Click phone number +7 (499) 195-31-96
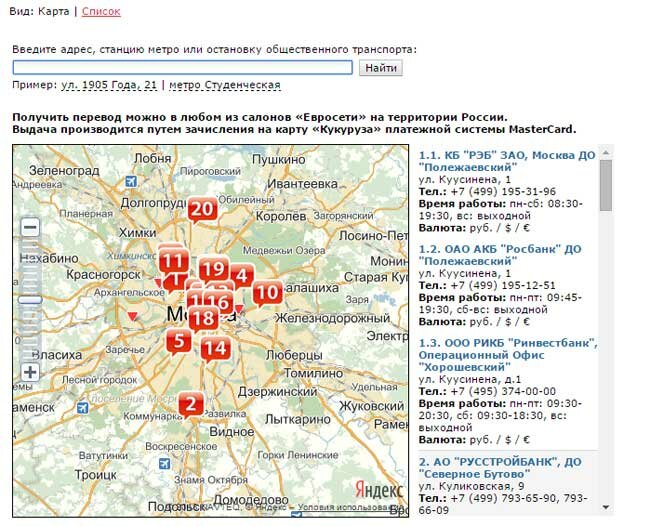Image resolution: width=650 pixels, height=526 pixels. 503,191
